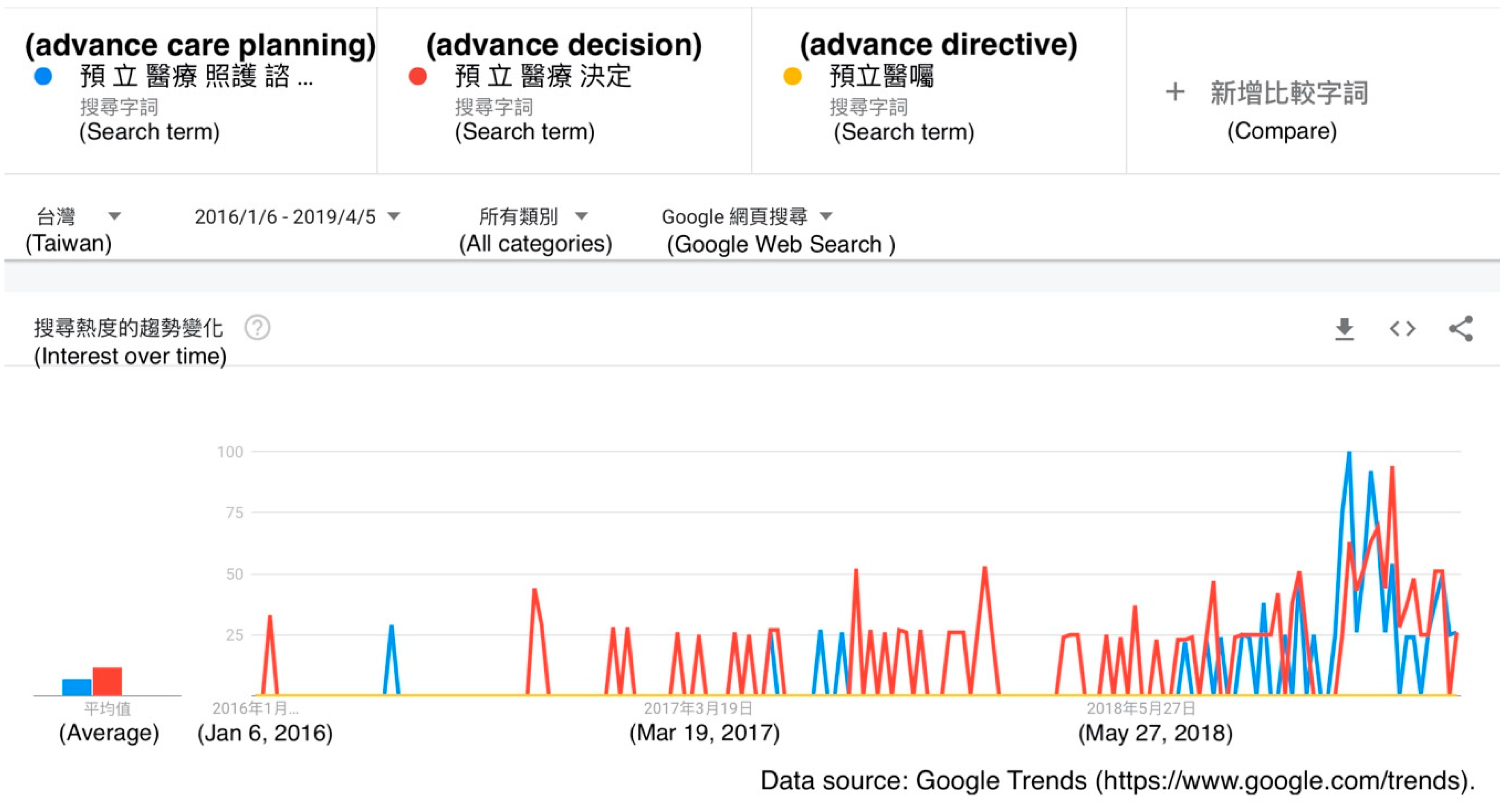Expand the Taiwan region dropdown
1510x812 pixels.
tap(115, 216)
